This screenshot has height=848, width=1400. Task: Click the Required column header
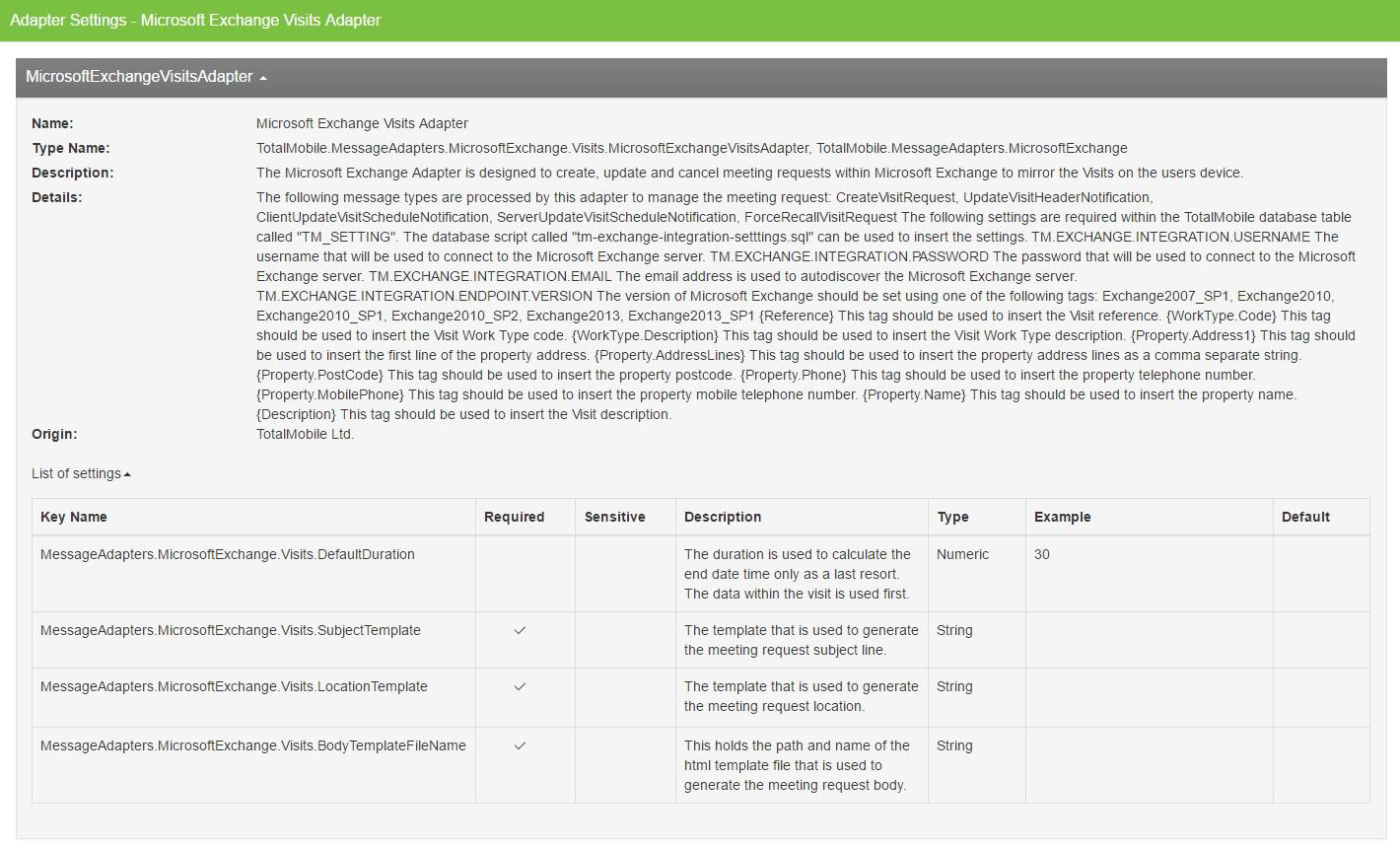pos(514,517)
